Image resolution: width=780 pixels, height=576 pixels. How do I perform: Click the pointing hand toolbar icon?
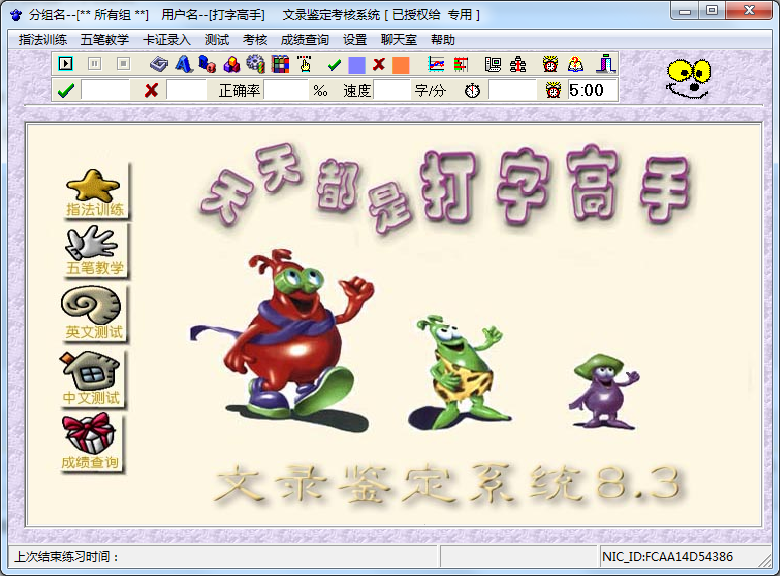[x=305, y=64]
